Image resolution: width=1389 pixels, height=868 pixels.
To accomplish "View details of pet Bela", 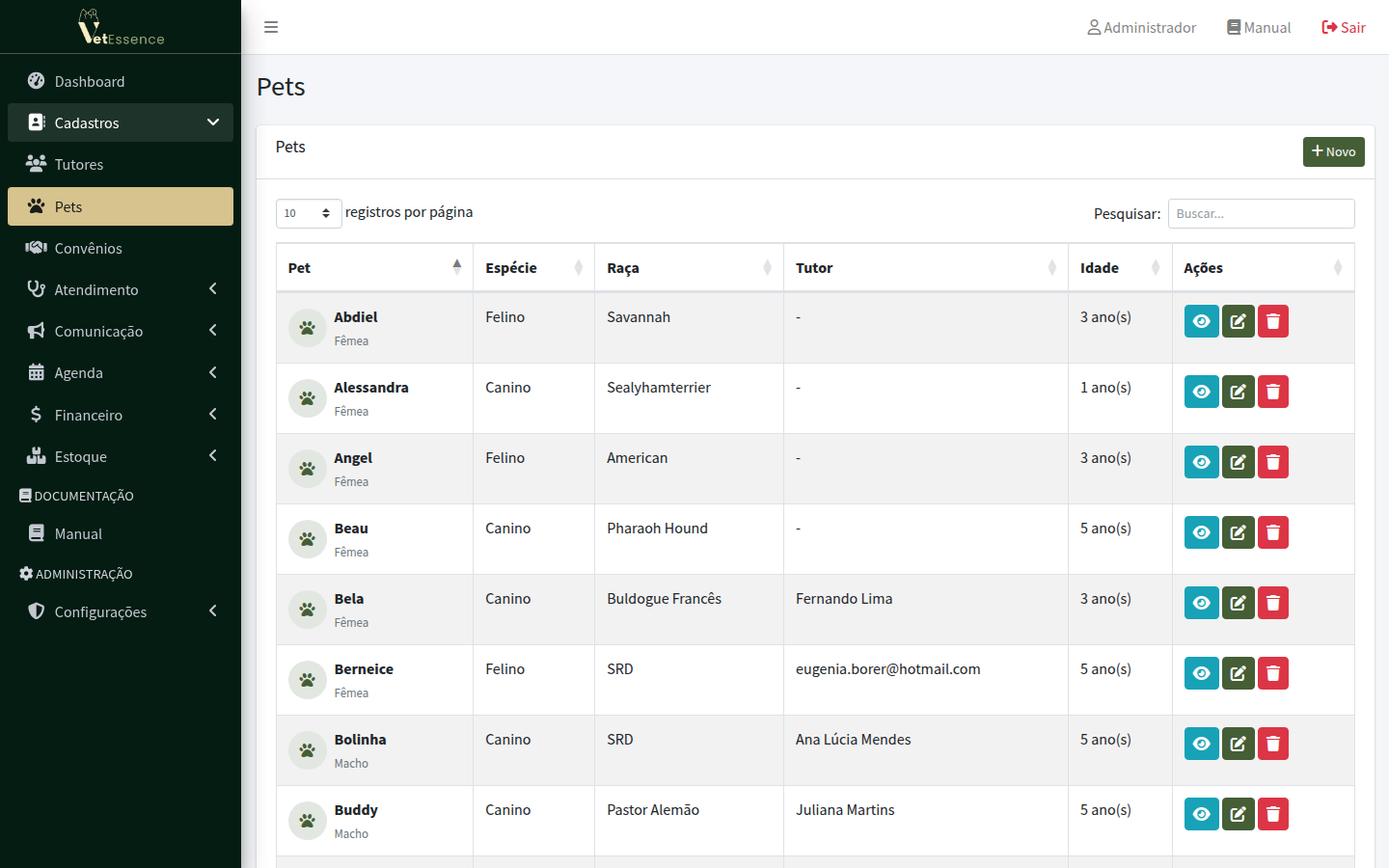I will click(1202, 603).
